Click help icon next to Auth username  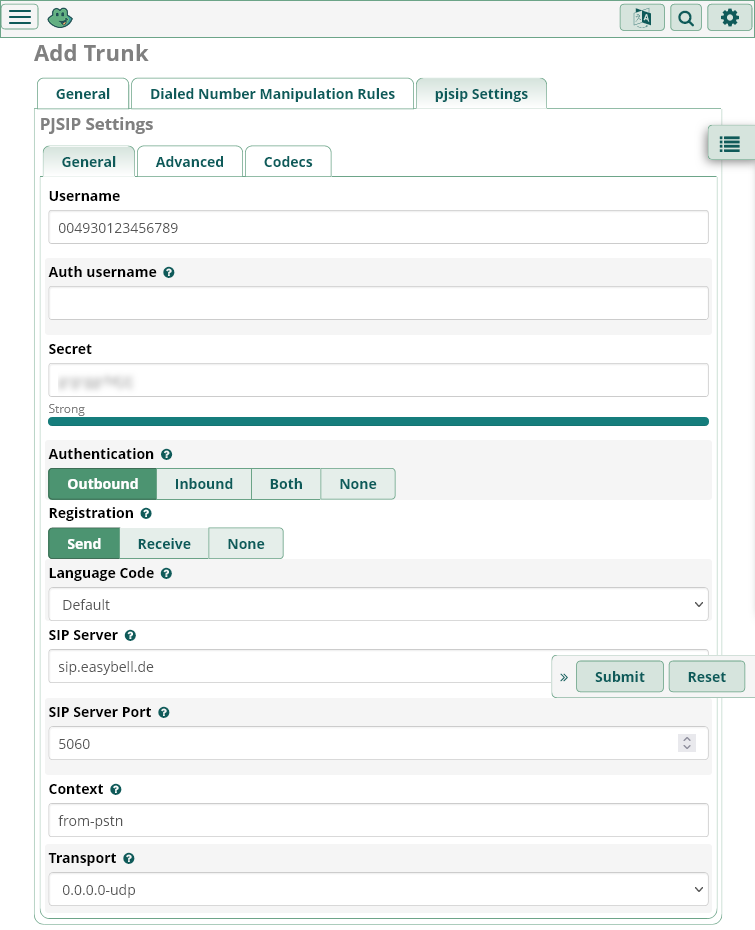click(169, 272)
